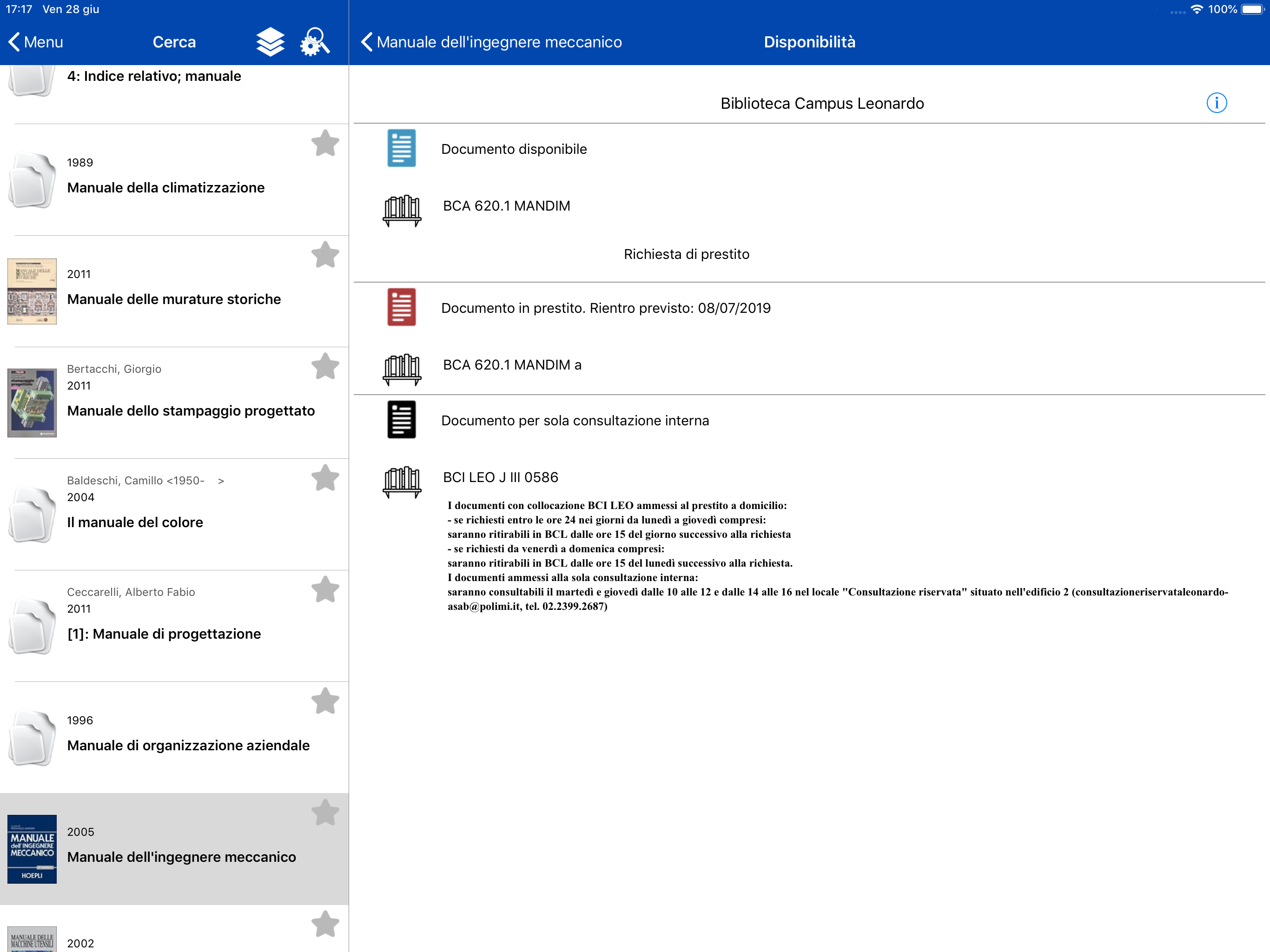Star Manuale delle murature storiche
1270x952 pixels.
point(325,254)
